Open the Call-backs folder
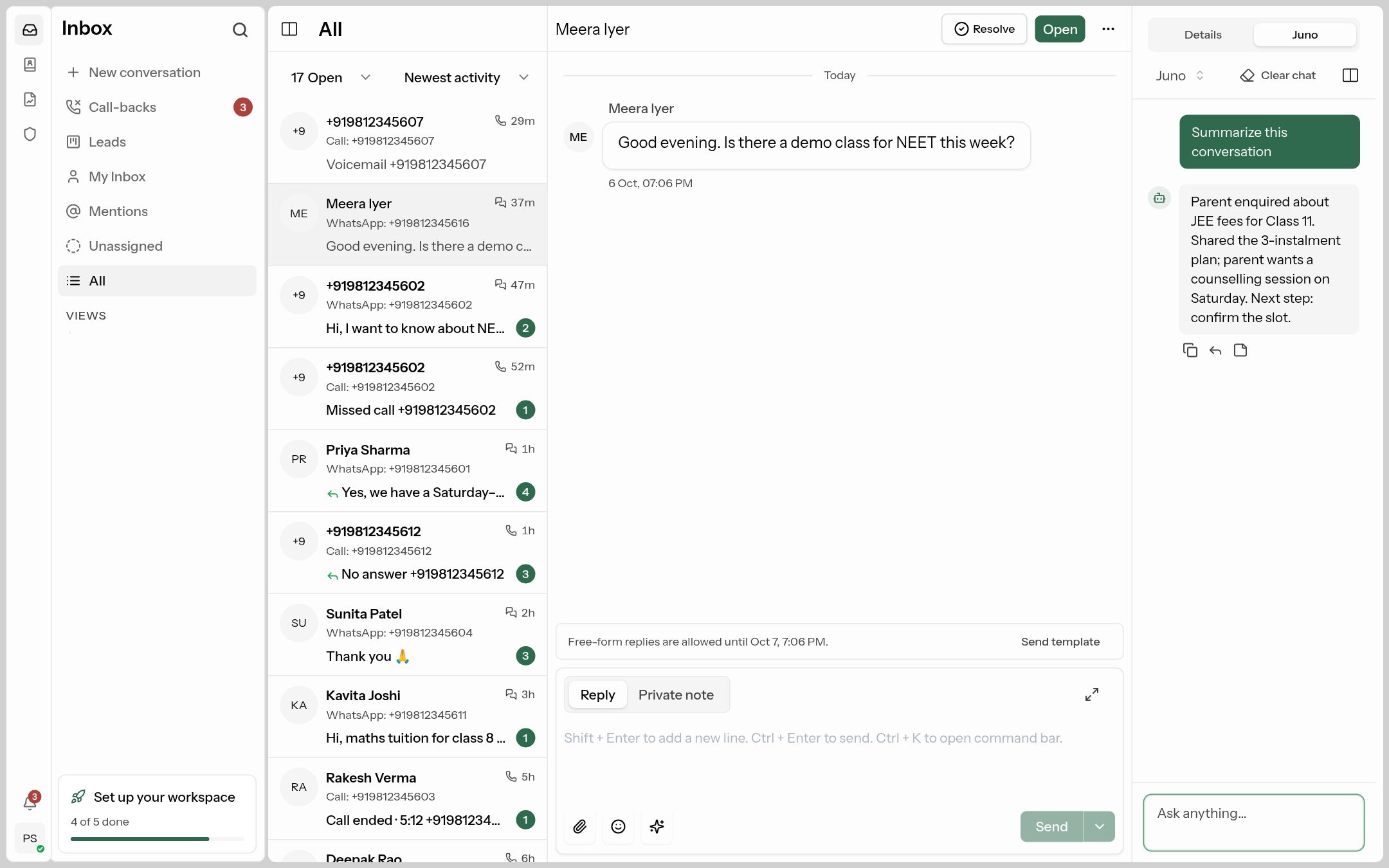This screenshot has width=1389, height=868. [157, 107]
